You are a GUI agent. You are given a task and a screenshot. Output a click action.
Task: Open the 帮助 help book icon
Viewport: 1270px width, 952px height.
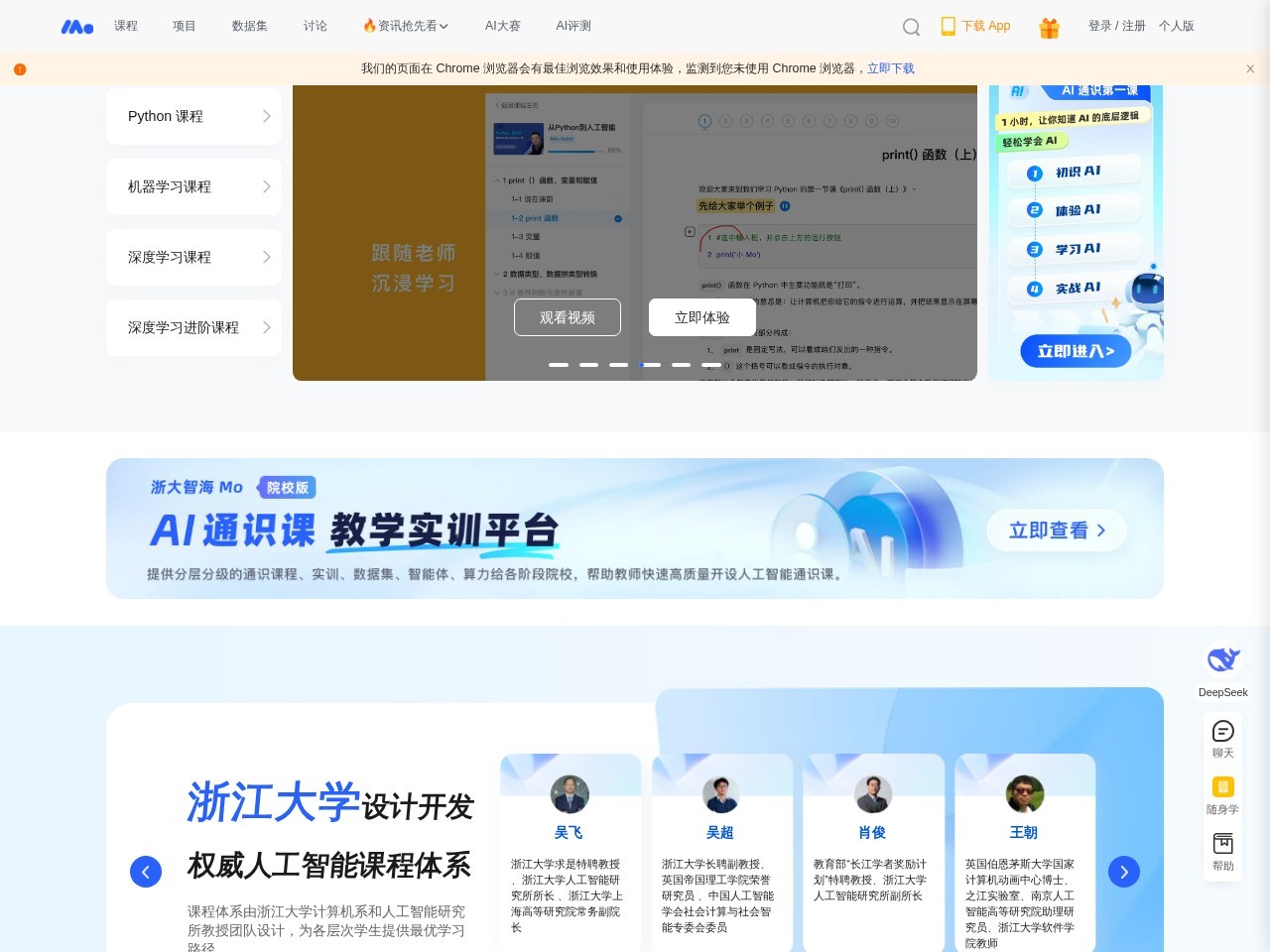tap(1222, 844)
